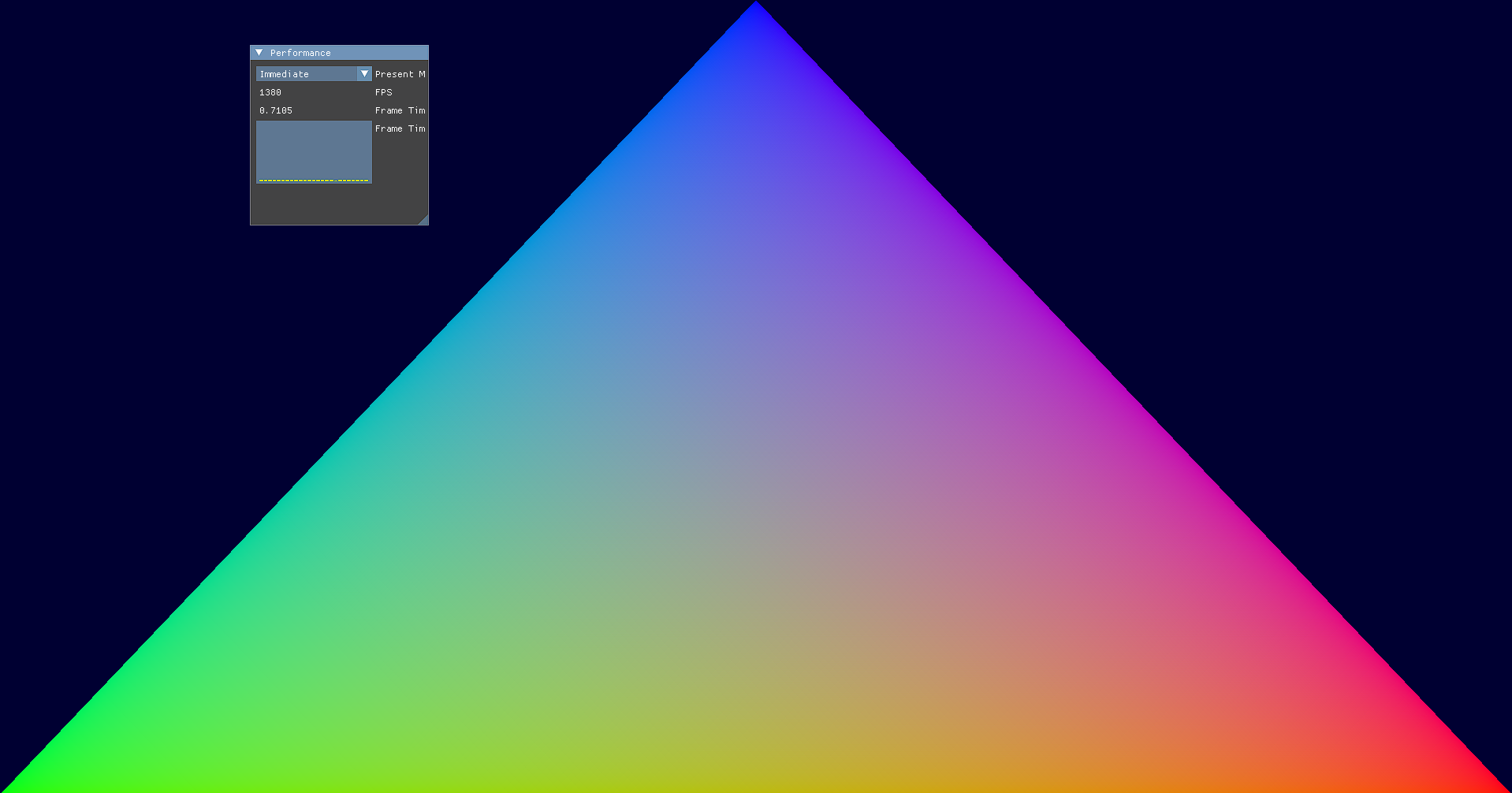
Task: Click the Frame Tim label beside 0.7105
Action: pyautogui.click(x=400, y=110)
